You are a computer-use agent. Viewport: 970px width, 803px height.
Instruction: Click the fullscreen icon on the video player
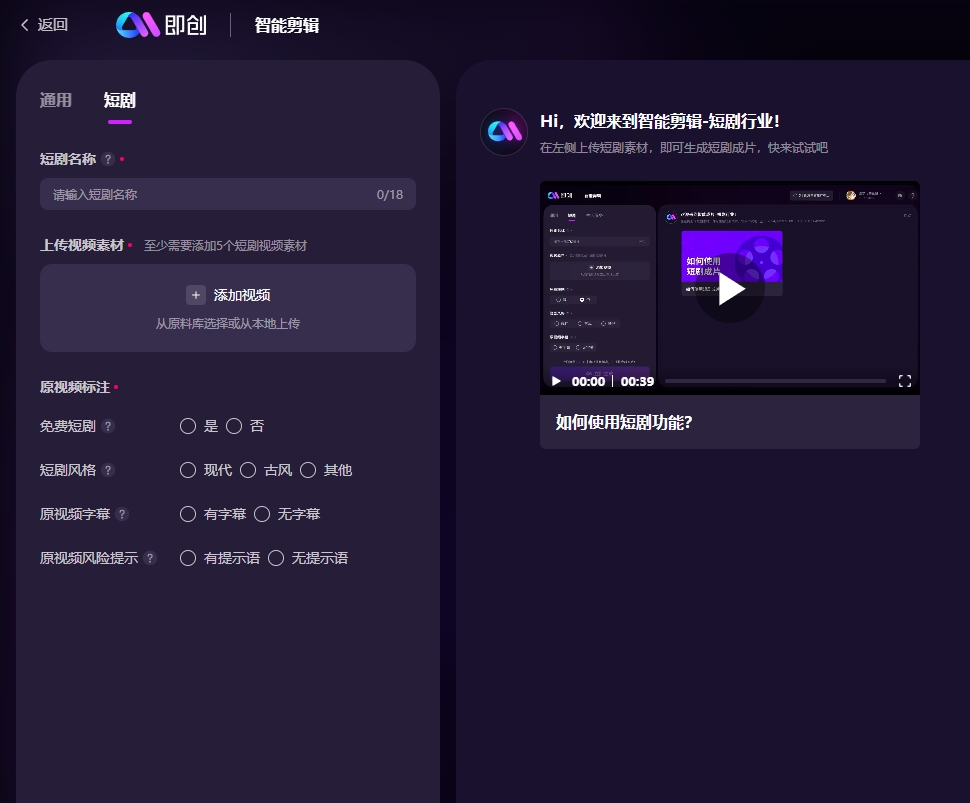[904, 381]
